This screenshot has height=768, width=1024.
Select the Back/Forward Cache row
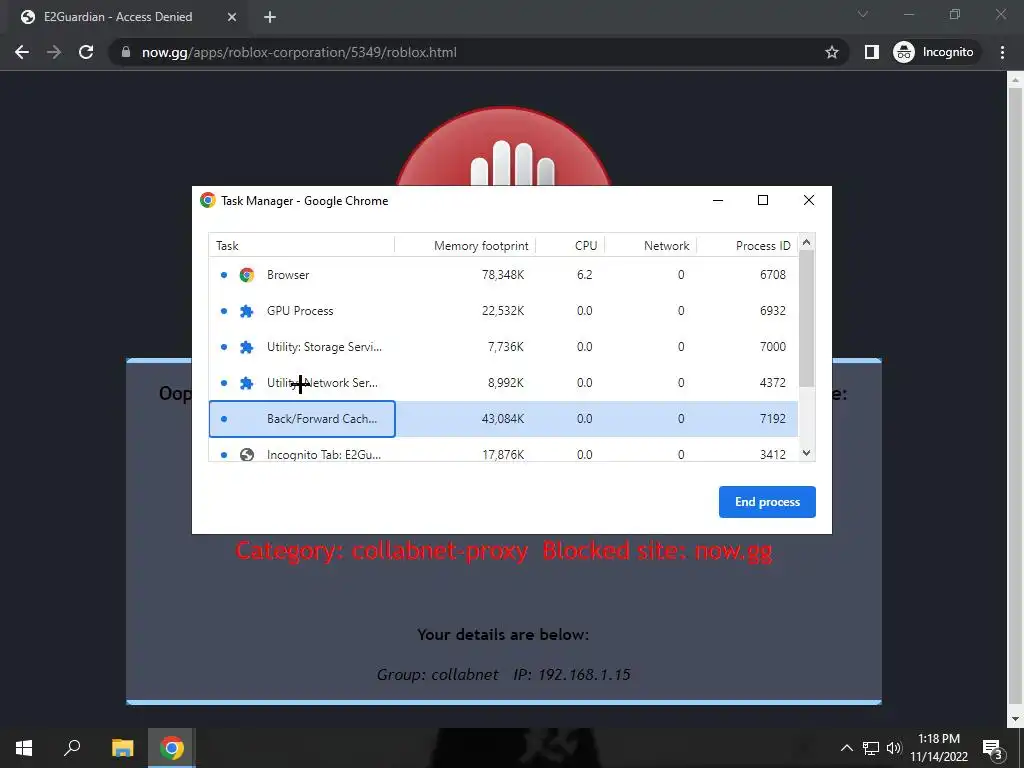pos(503,419)
